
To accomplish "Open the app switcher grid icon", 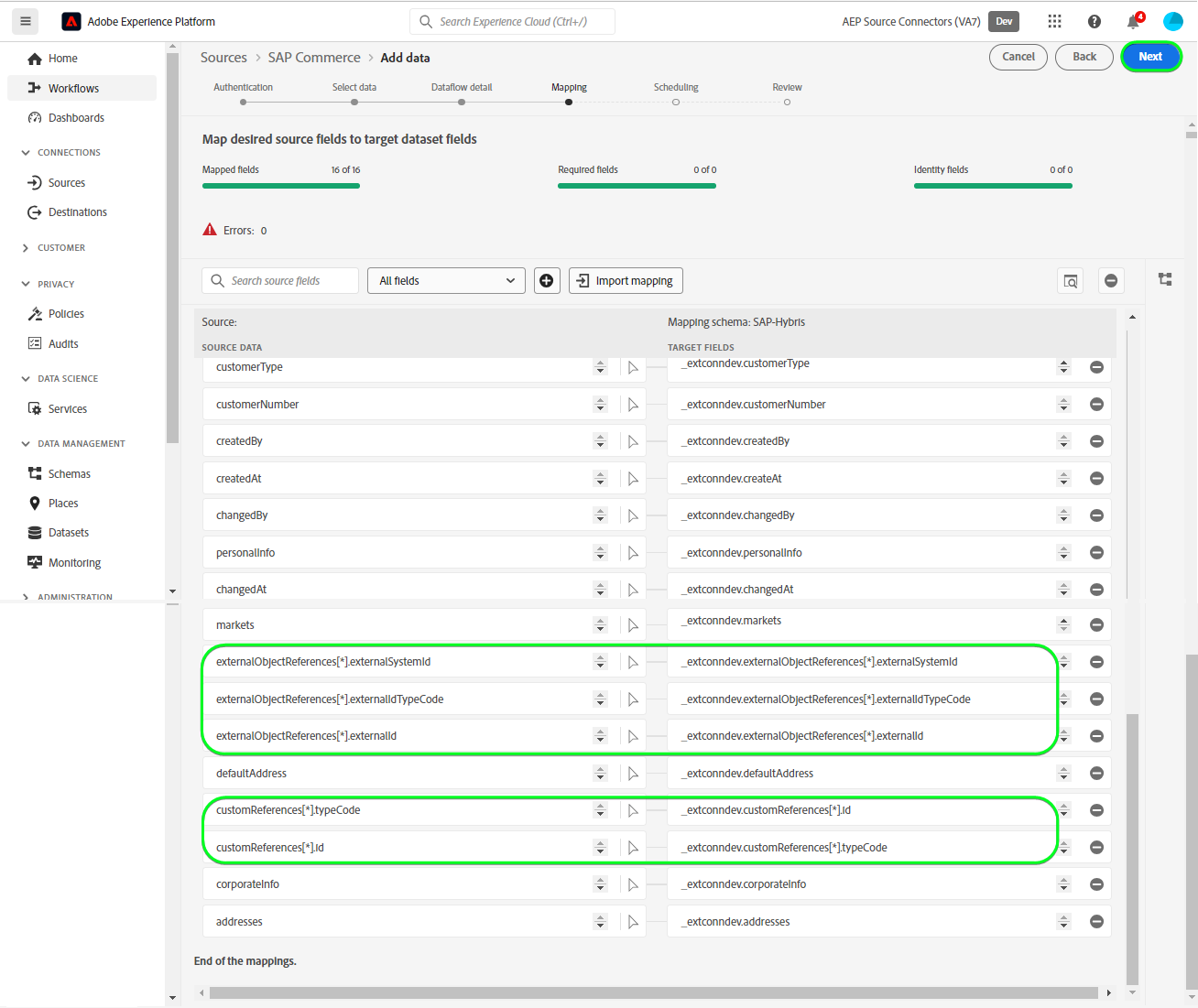I will click(1055, 21).
